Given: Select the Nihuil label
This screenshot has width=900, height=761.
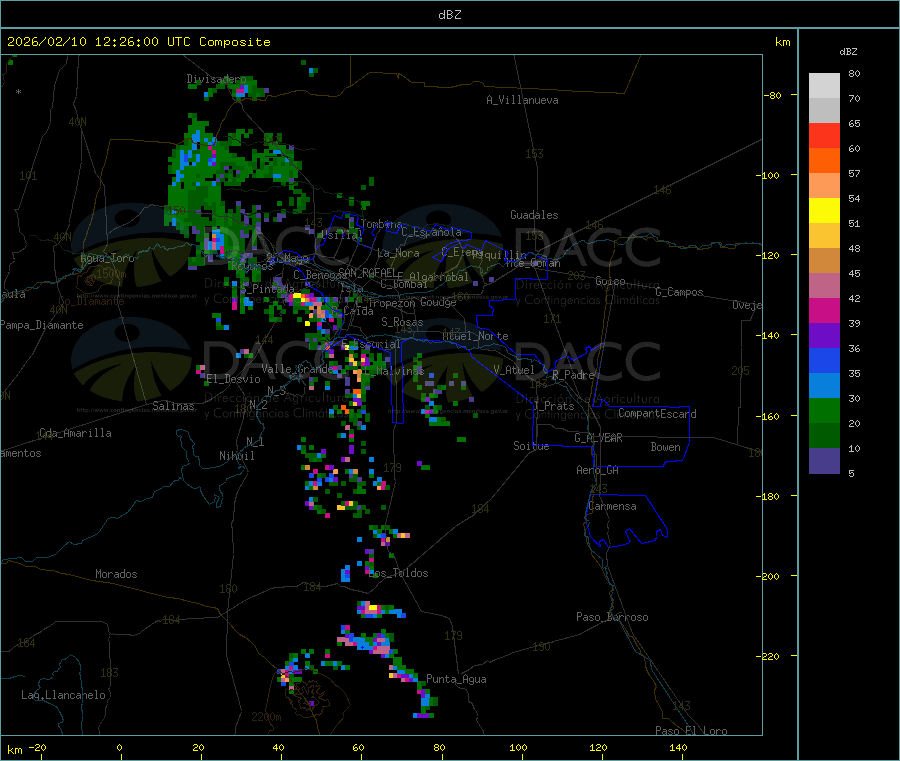Looking at the screenshot, I should (x=236, y=456).
